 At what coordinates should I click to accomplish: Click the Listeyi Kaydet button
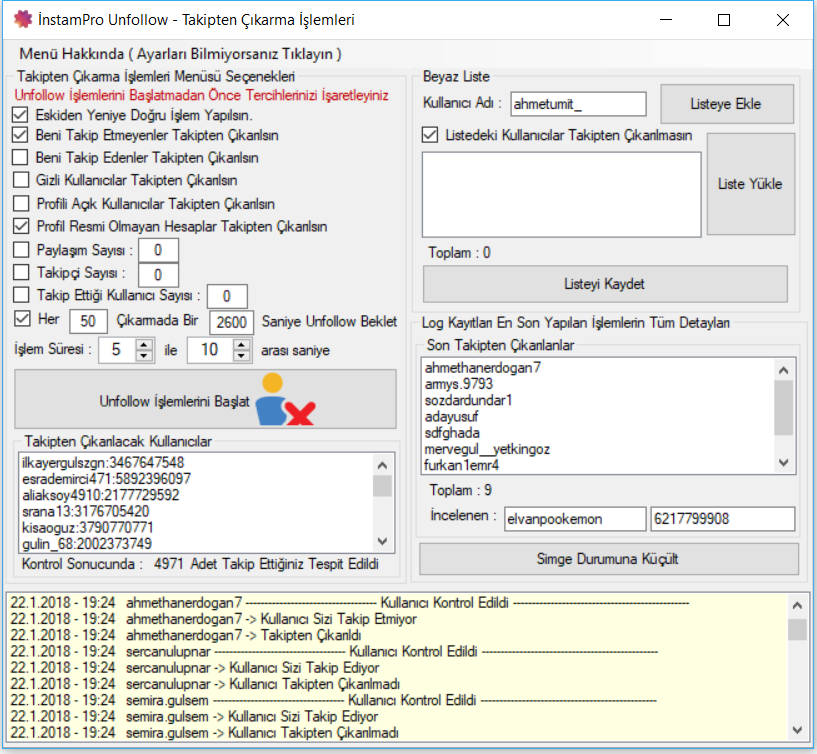(x=604, y=284)
